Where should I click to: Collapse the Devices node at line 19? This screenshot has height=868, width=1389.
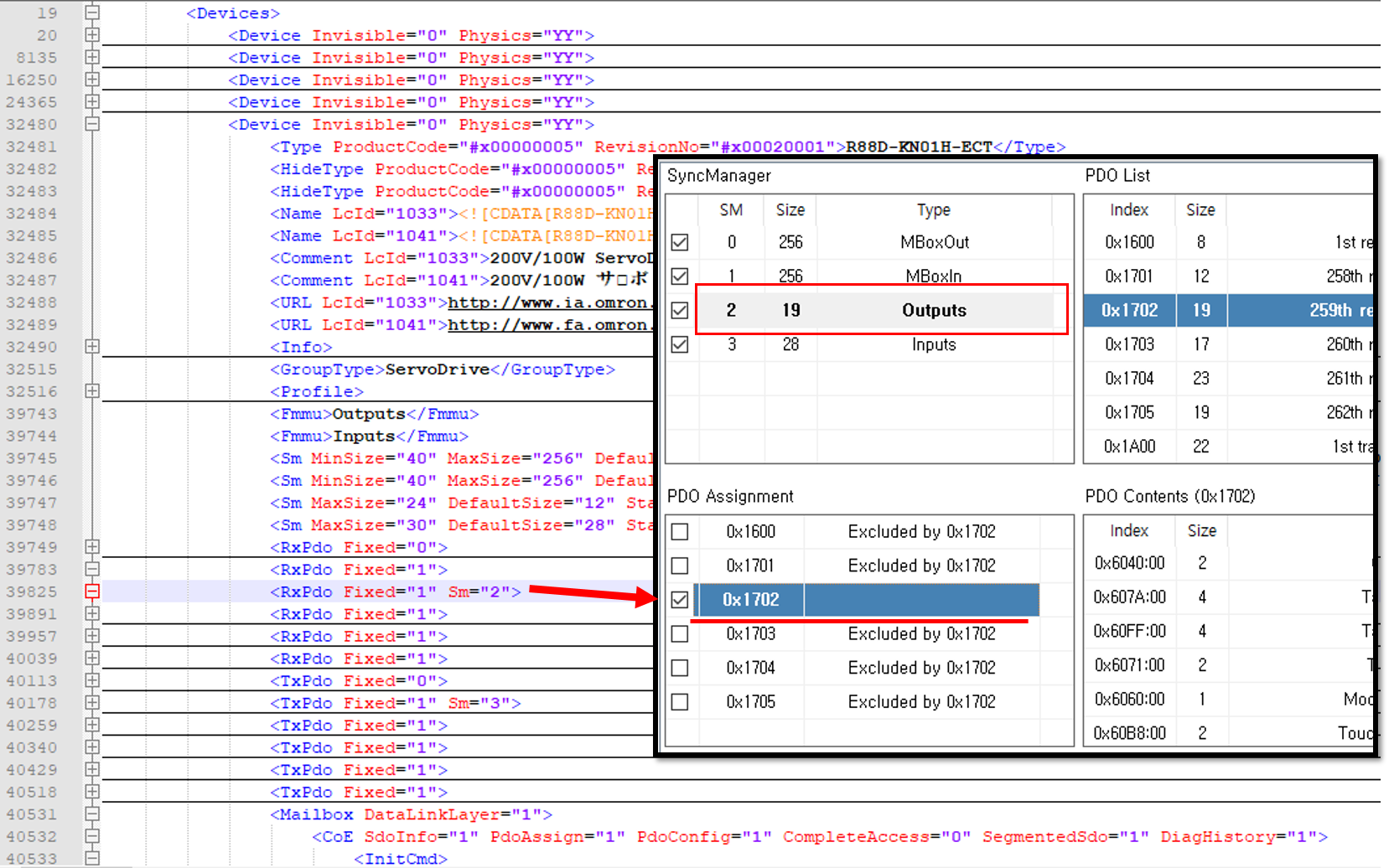coord(92,13)
